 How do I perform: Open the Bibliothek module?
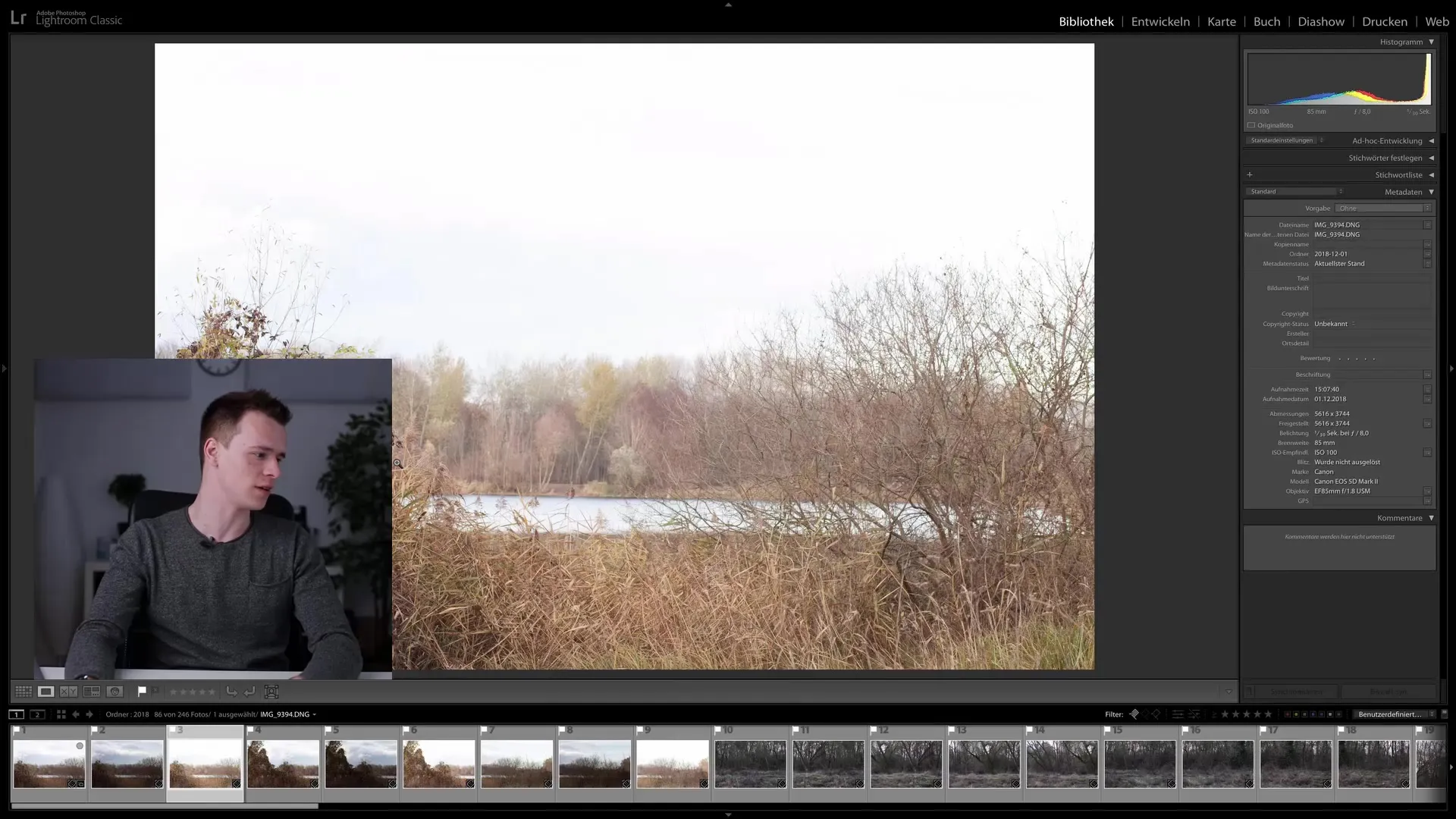[1086, 21]
